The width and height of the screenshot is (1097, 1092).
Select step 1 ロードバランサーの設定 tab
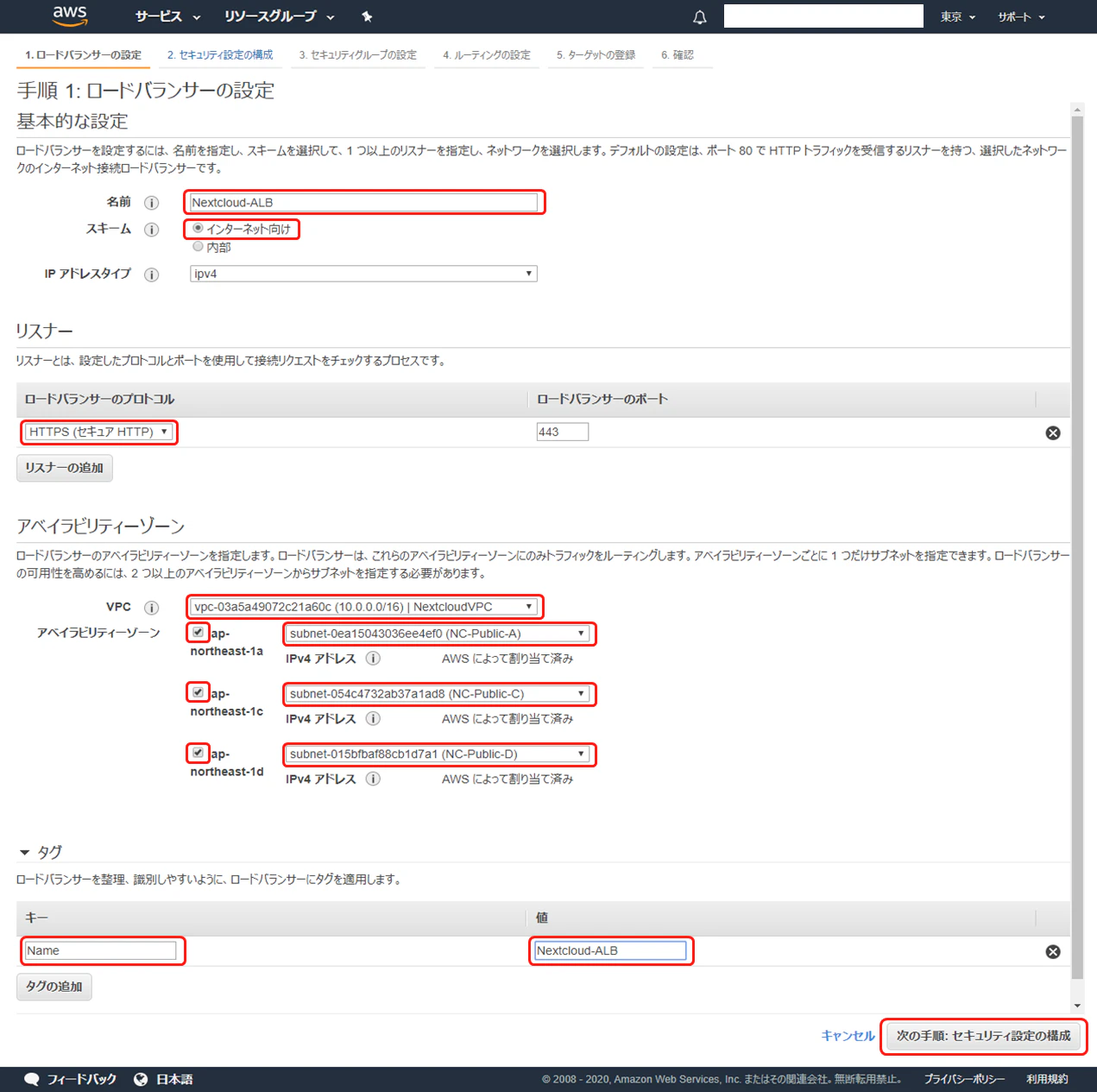(x=83, y=55)
